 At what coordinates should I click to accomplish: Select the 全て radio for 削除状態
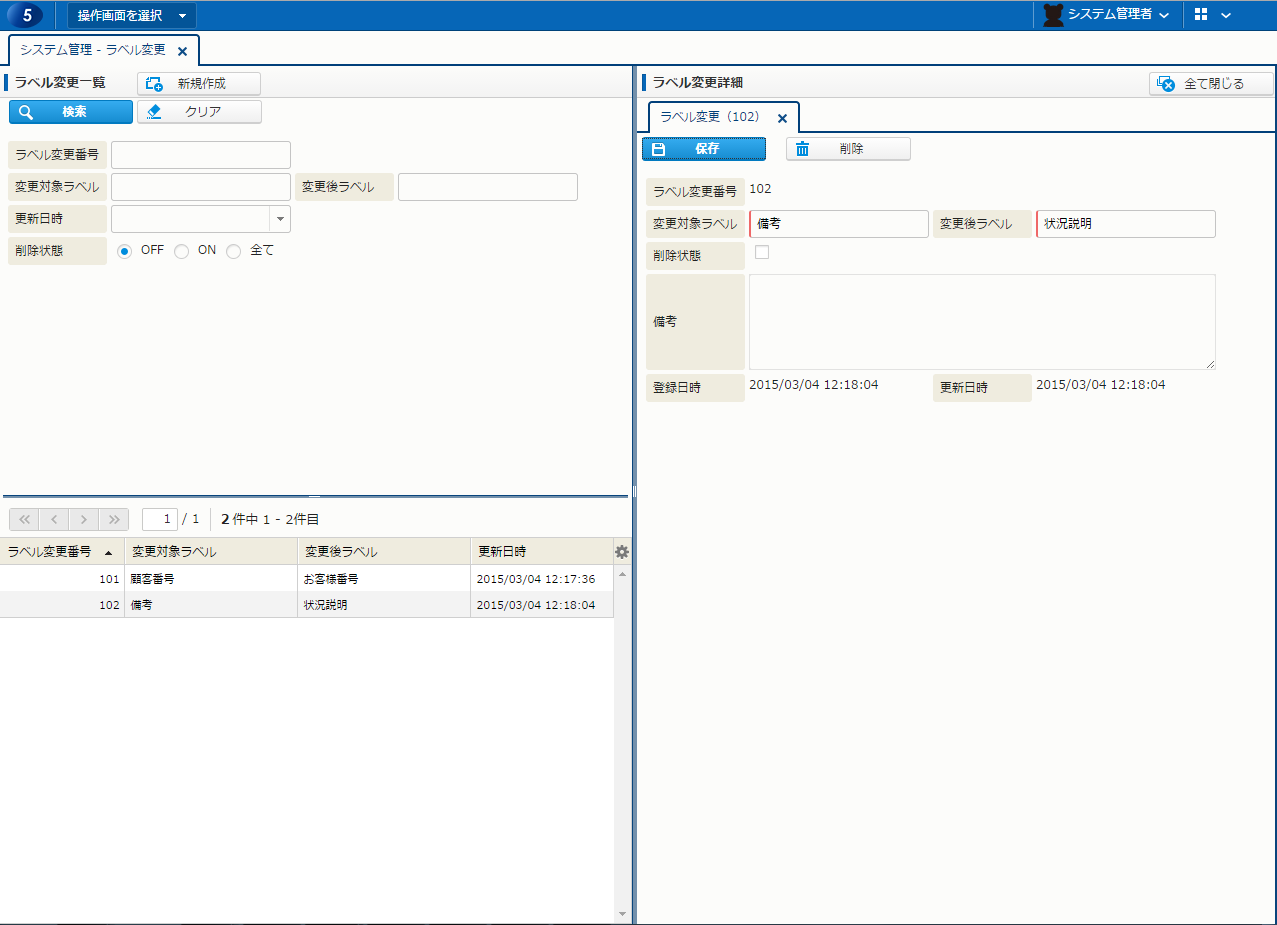[234, 252]
